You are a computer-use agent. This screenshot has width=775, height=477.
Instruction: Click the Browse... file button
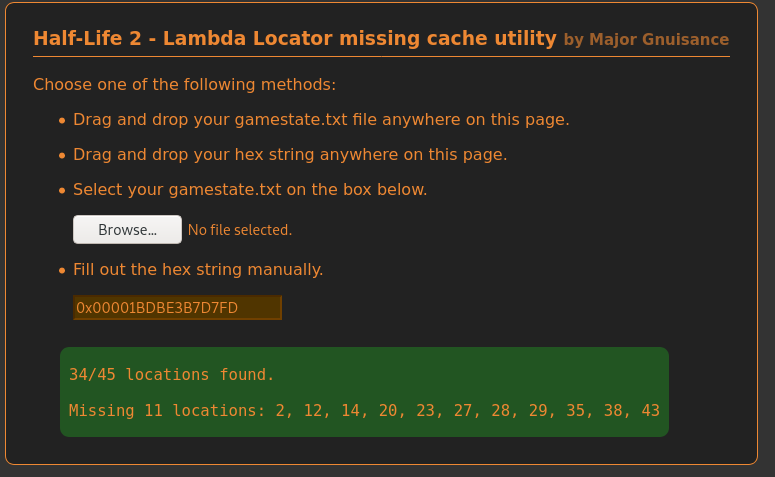pyautogui.click(x=127, y=230)
